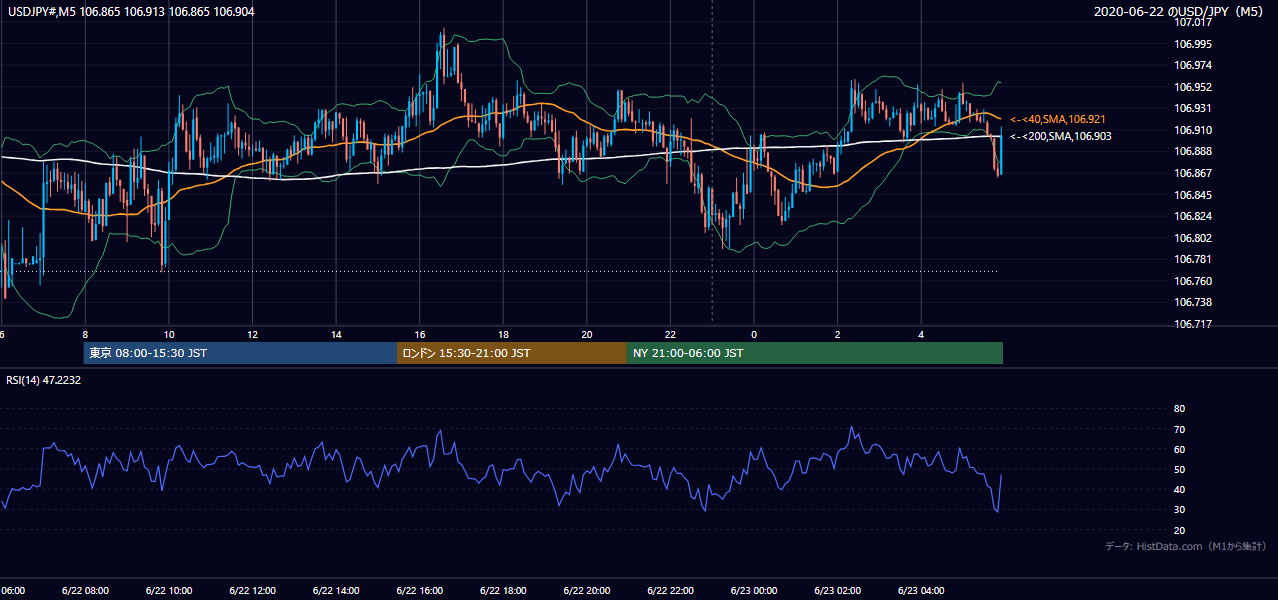Click price axis value 107.017
This screenshot has height=600, width=1278.
pyautogui.click(x=1192, y=23)
